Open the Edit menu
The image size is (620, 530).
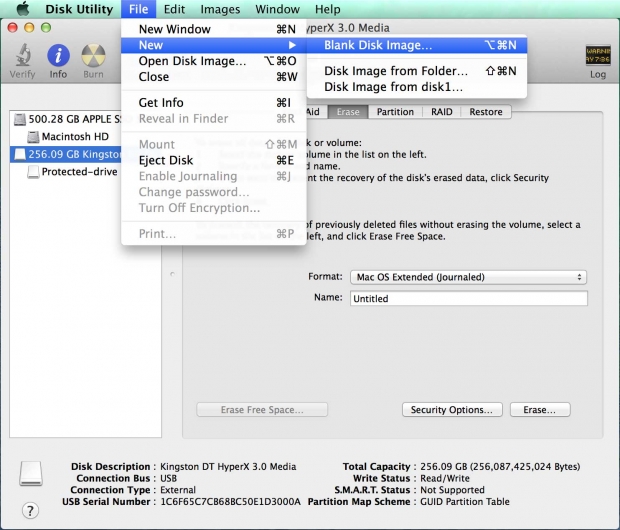point(174,9)
